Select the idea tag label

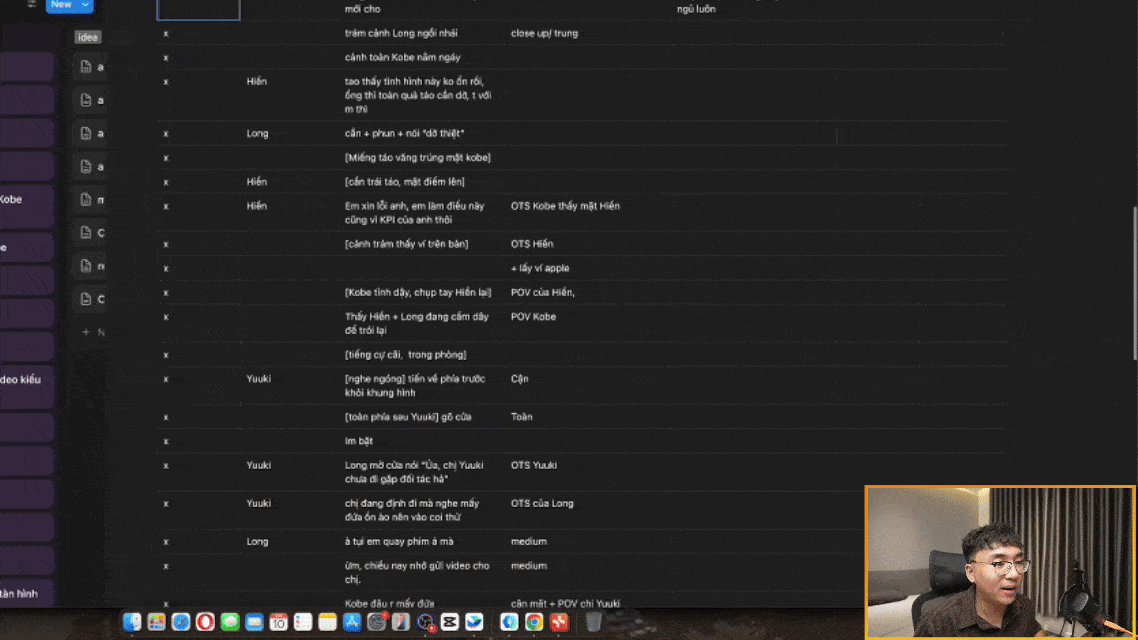click(88, 37)
